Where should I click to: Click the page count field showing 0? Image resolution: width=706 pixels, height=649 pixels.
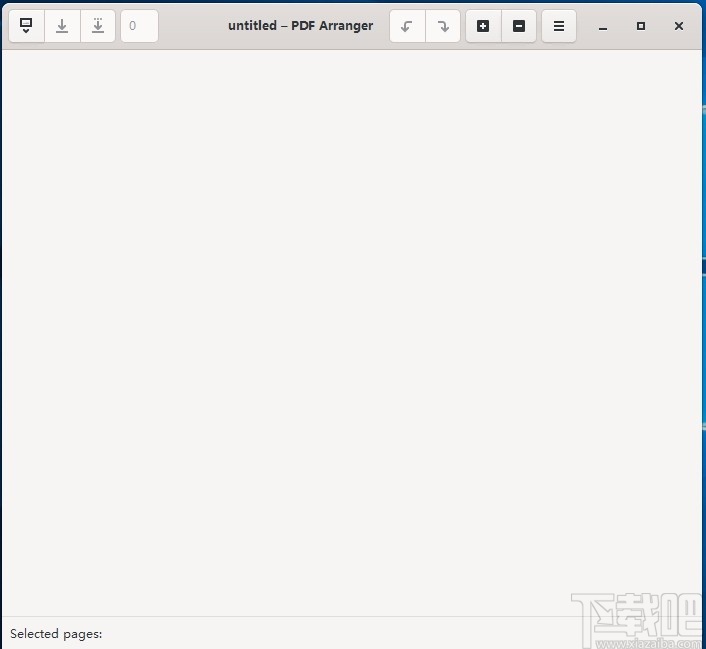pyautogui.click(x=140, y=26)
